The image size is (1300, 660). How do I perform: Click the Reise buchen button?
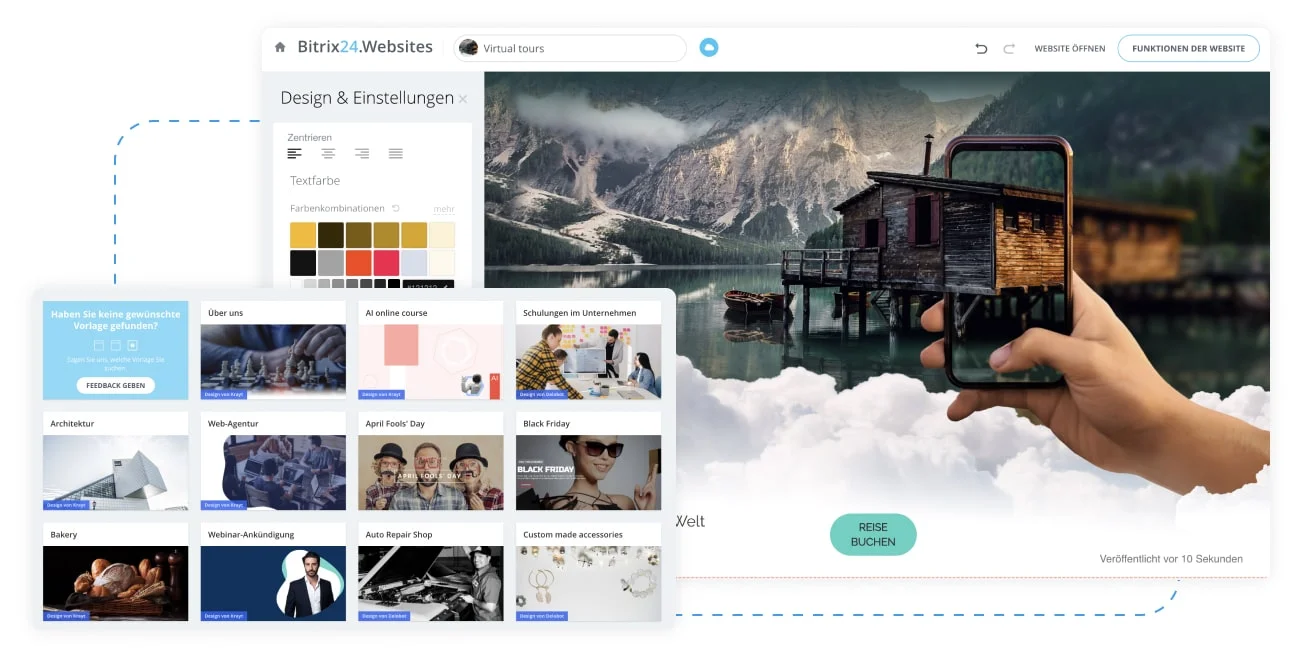click(873, 534)
